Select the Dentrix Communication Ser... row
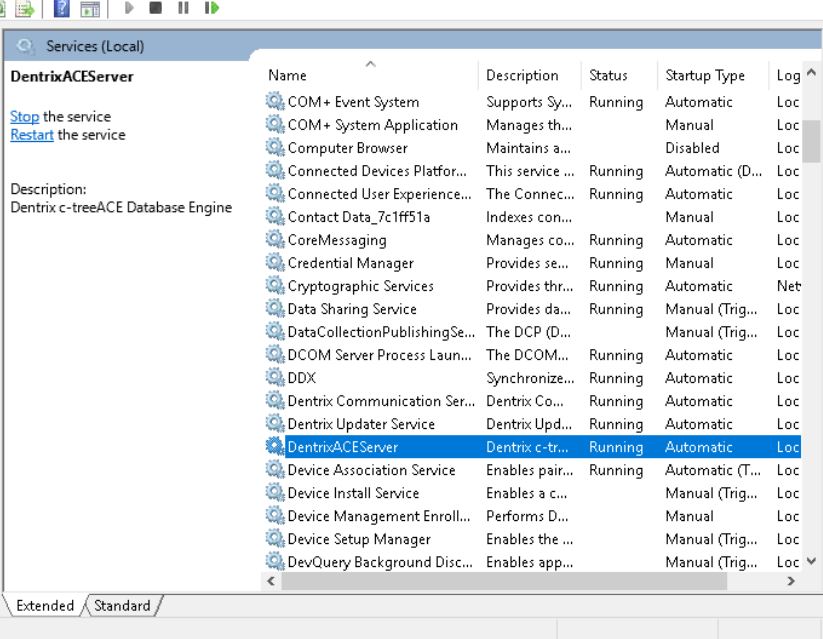 point(533,401)
